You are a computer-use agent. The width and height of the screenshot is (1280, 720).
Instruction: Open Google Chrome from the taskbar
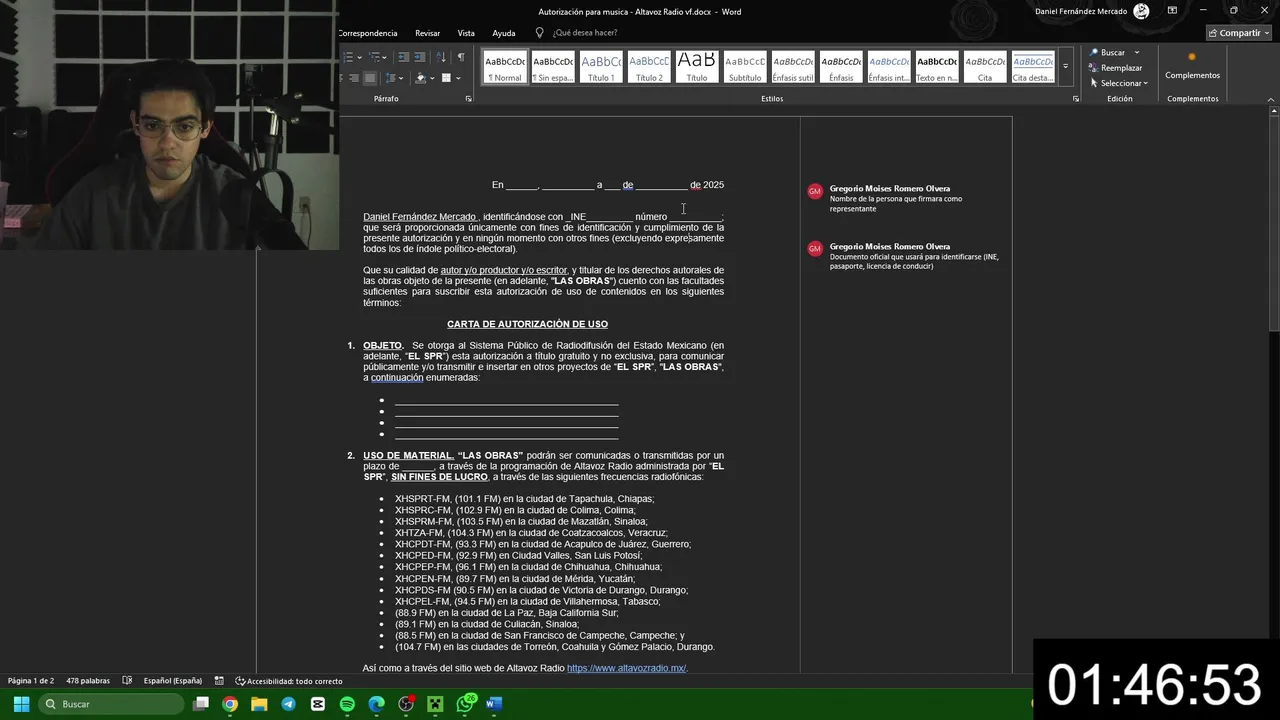(230, 704)
